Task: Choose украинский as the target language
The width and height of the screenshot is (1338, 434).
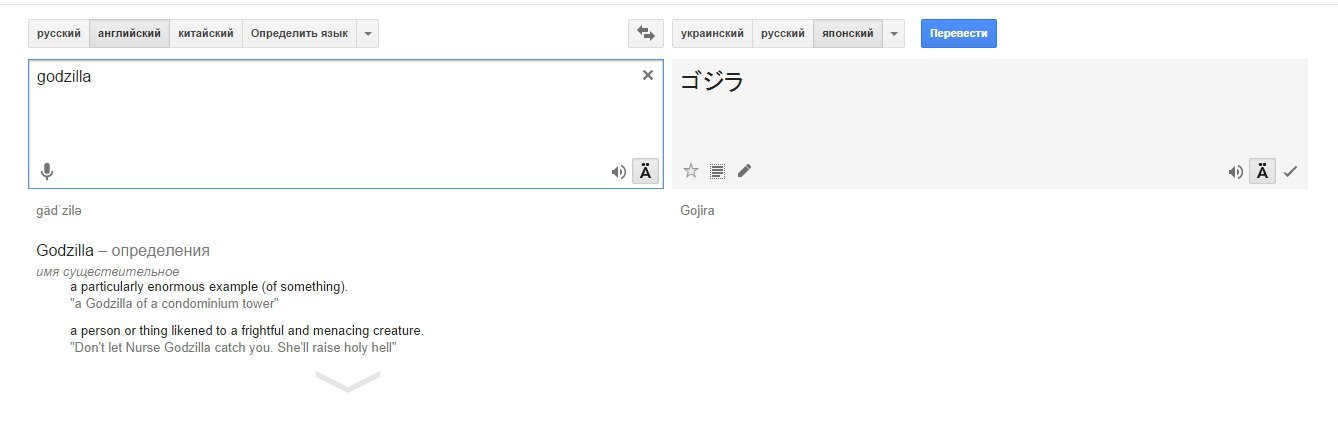Action: 712,33
